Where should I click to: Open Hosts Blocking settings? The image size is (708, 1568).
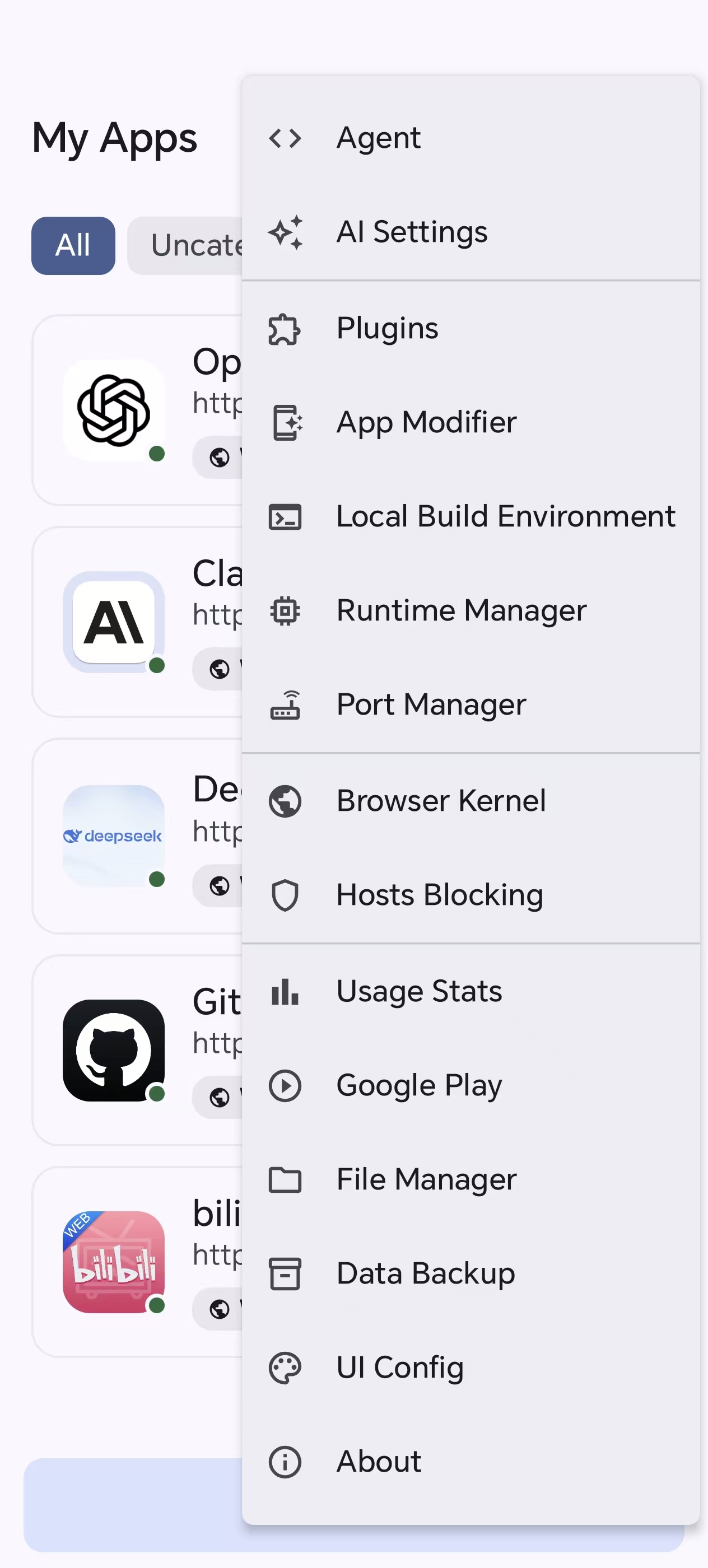[471, 895]
